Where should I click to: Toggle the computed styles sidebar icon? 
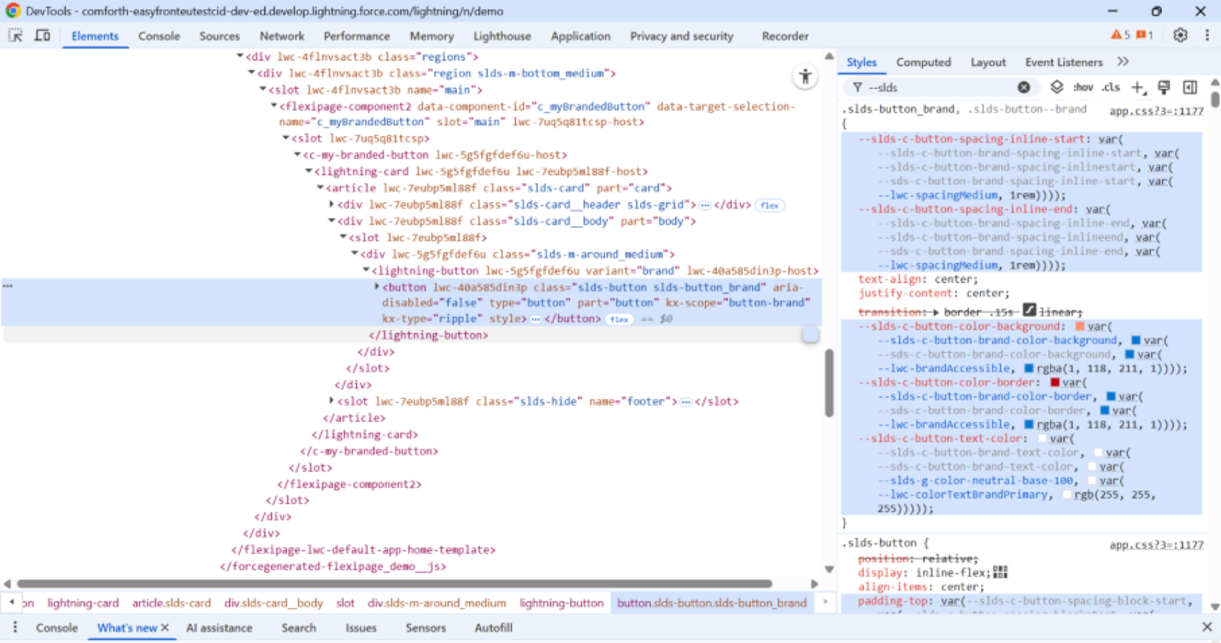click(1190, 88)
